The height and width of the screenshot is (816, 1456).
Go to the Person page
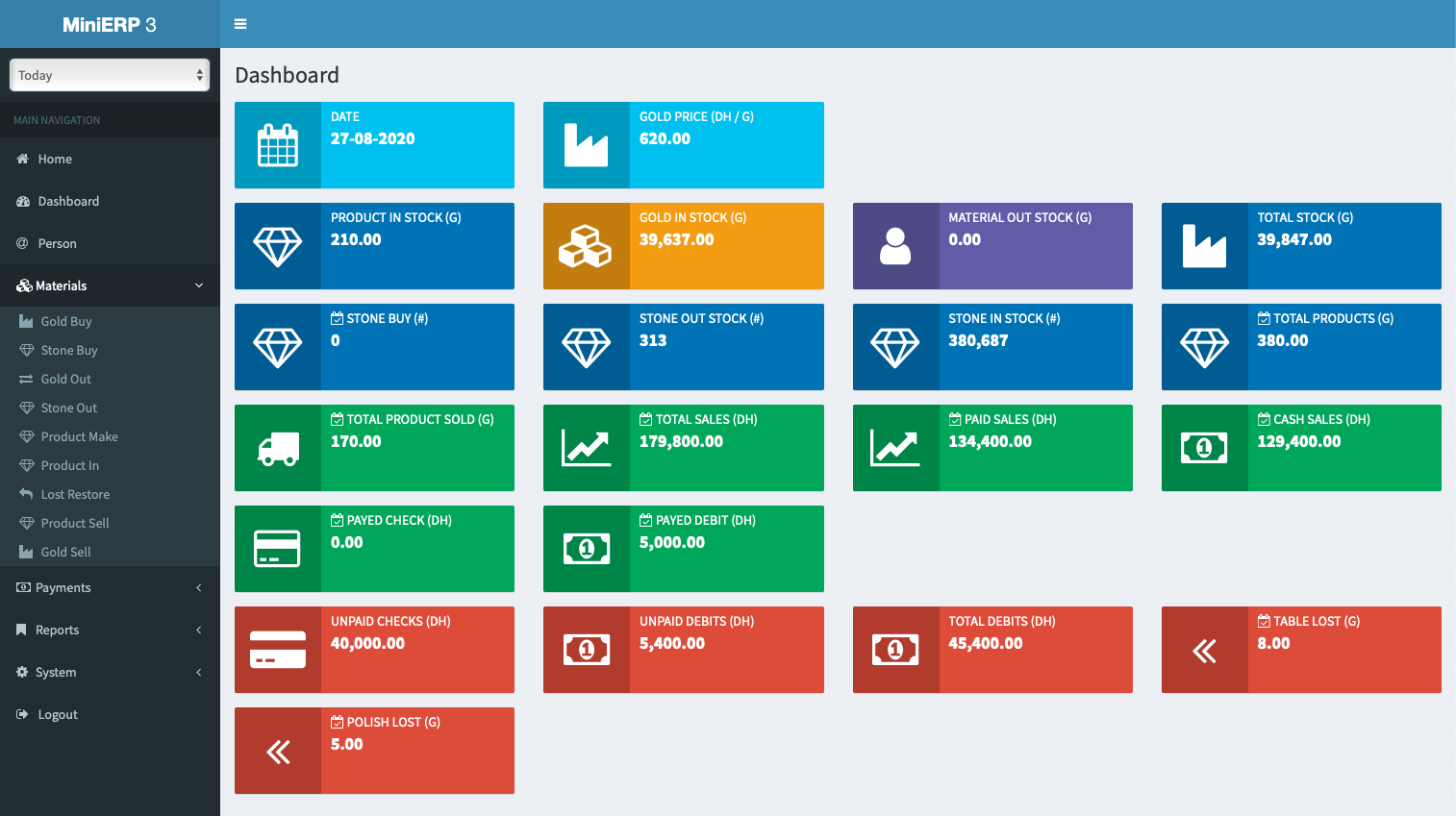pyautogui.click(x=57, y=243)
